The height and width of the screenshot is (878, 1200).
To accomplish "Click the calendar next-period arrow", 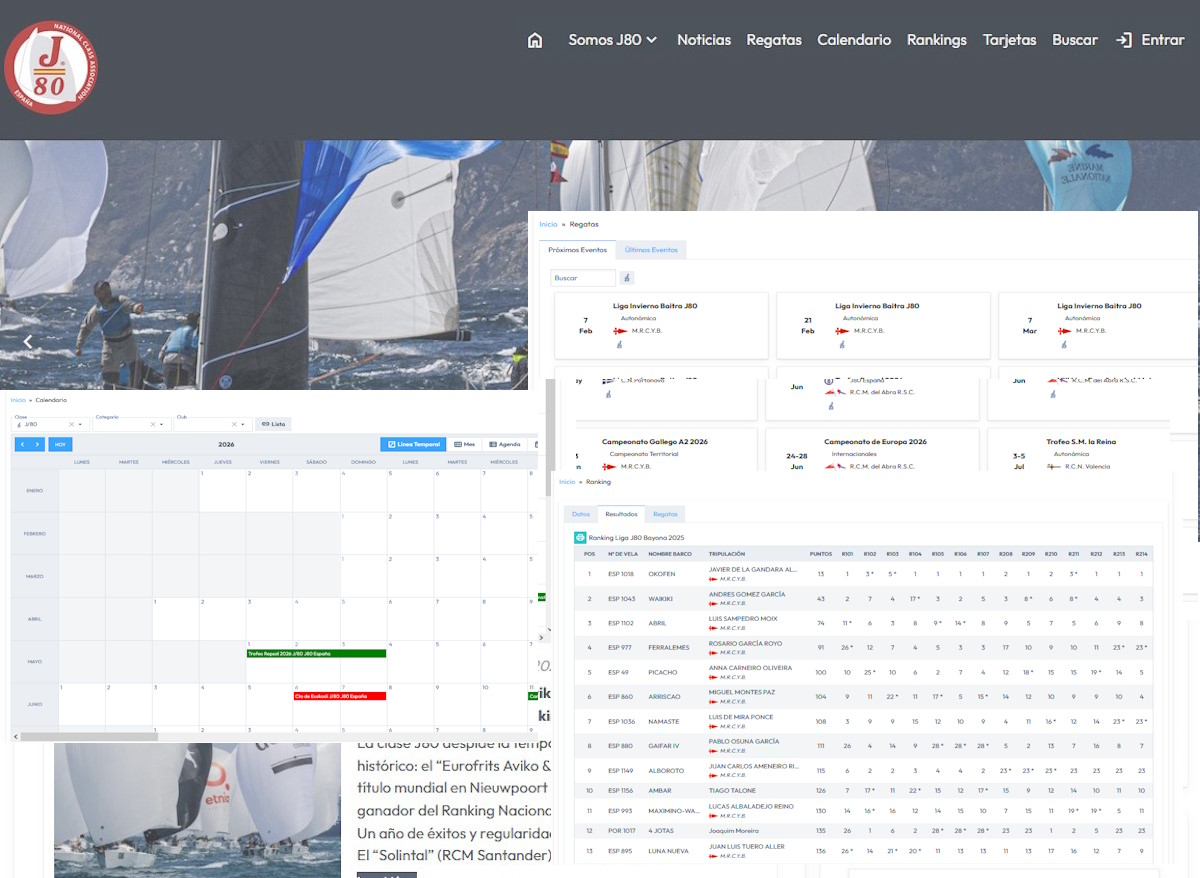I will (x=37, y=444).
